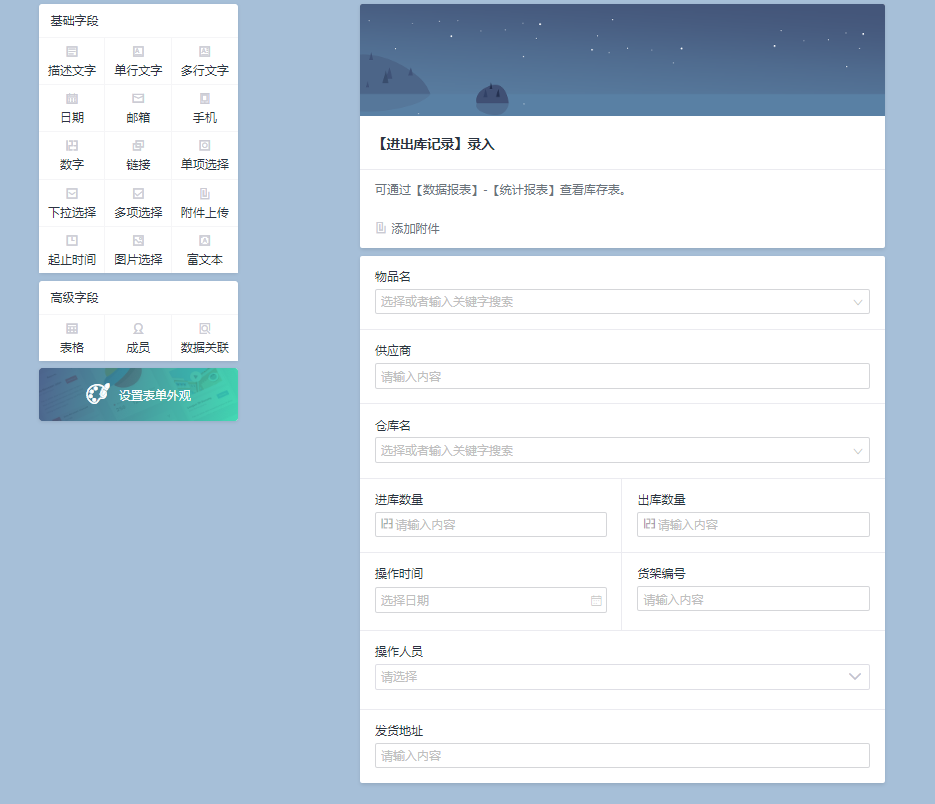
Task: Select the description text about 库存表
Action: [x=500, y=190]
